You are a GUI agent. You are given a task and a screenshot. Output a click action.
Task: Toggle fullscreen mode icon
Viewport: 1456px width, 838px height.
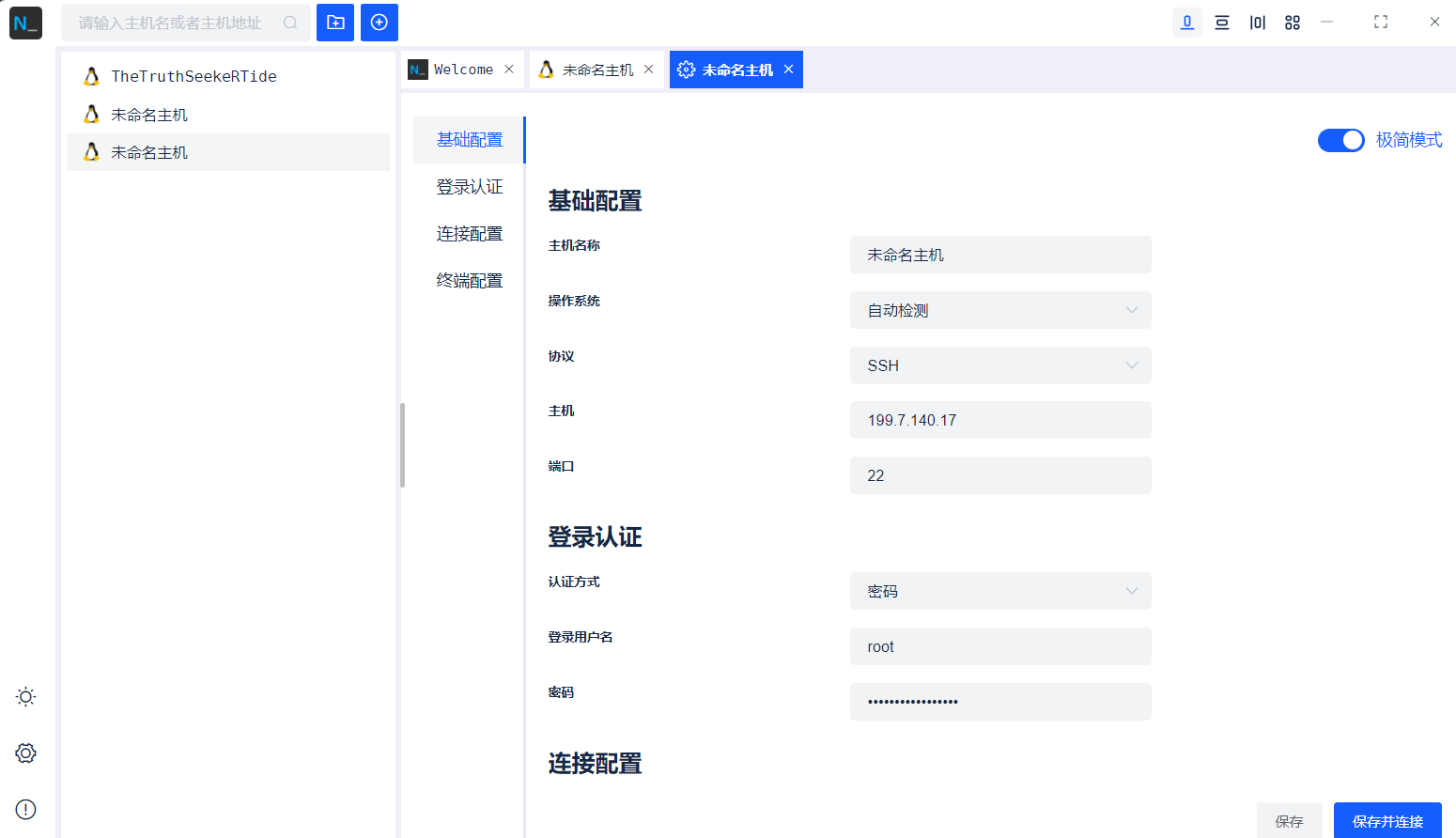point(1381,22)
